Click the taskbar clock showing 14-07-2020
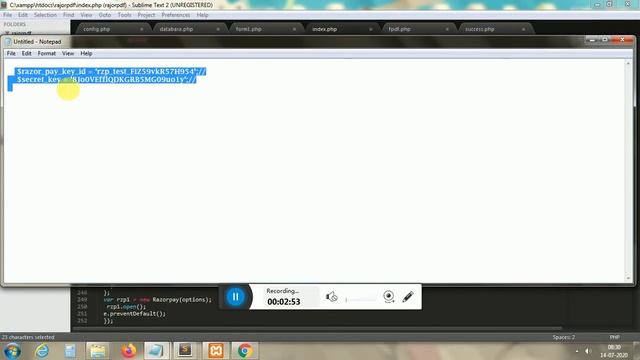The image size is (640, 360). [x=613, y=351]
